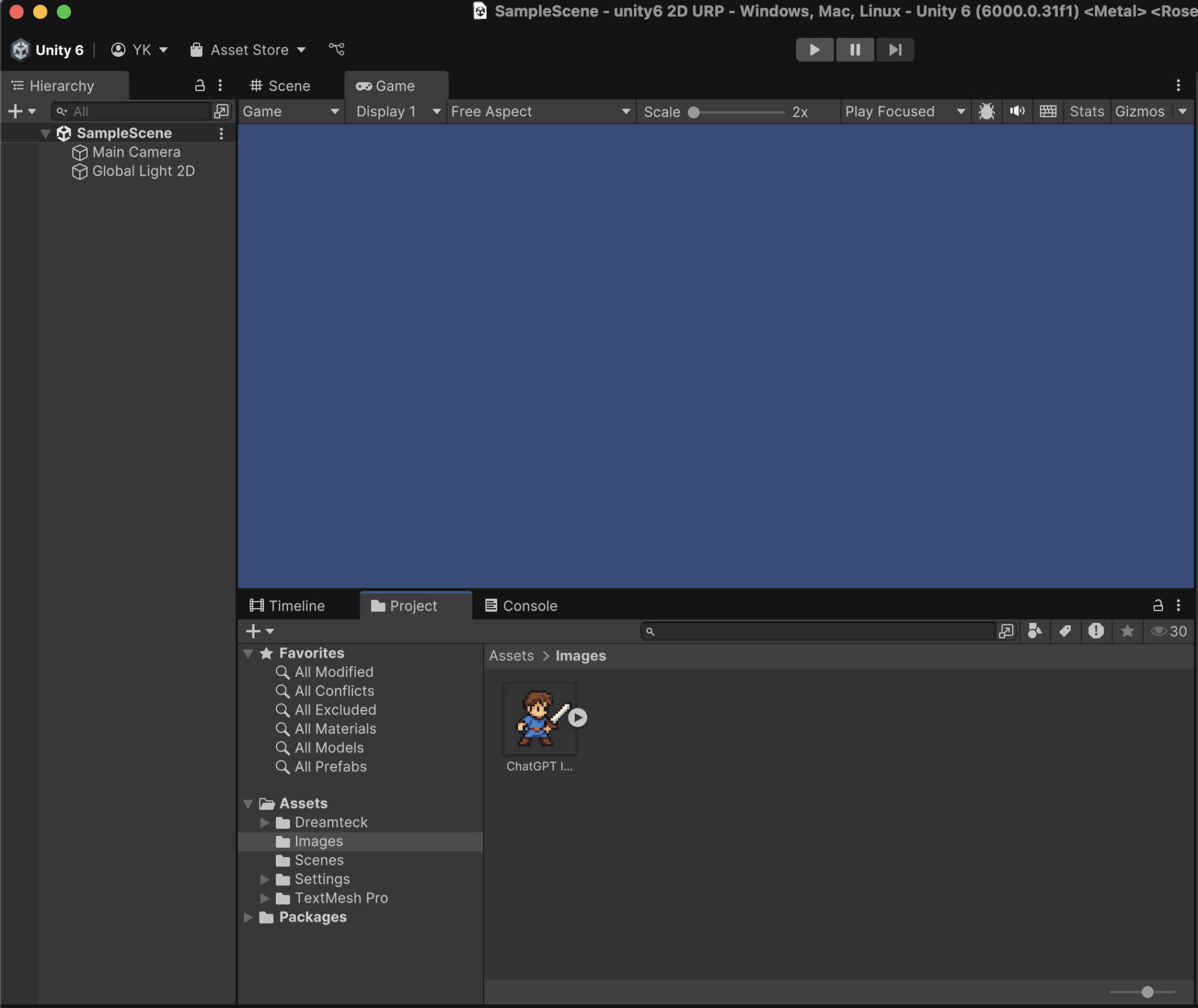
Task: Open the YK account dropdown
Action: 140,50
